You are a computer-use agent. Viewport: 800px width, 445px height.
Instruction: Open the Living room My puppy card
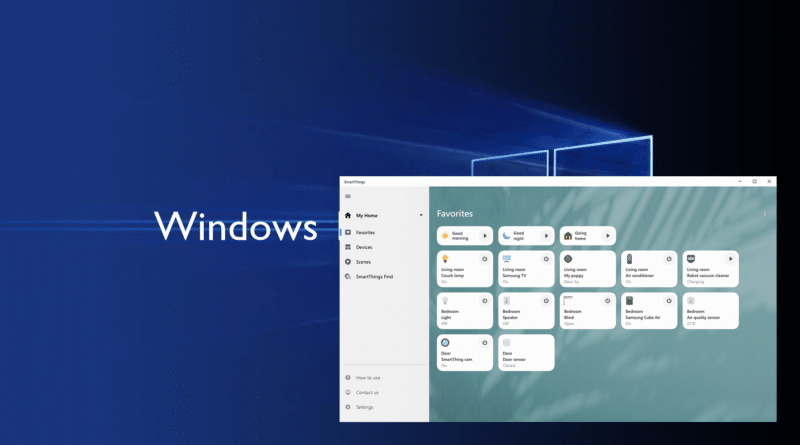588,269
